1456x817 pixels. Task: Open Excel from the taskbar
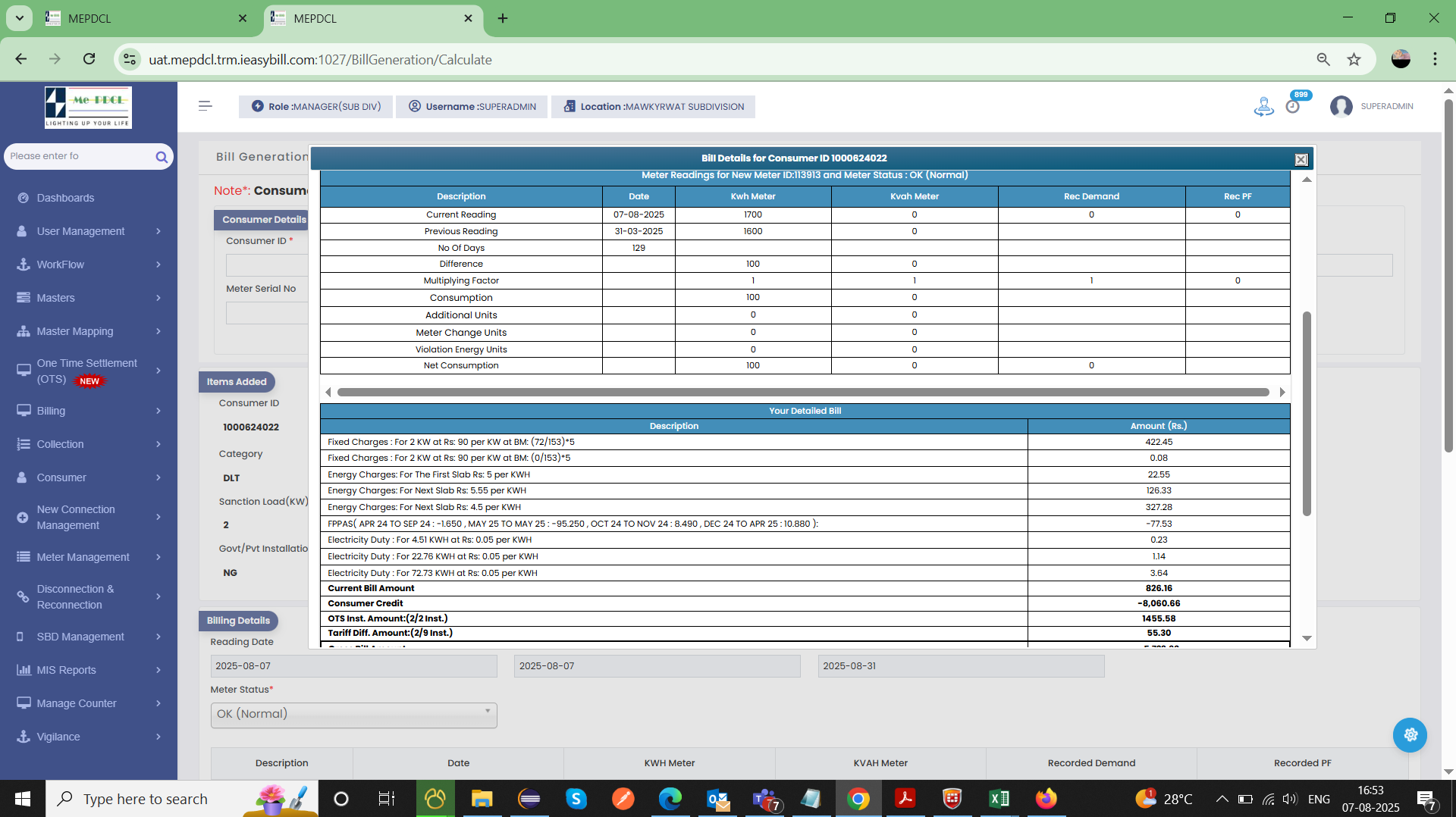(x=999, y=799)
